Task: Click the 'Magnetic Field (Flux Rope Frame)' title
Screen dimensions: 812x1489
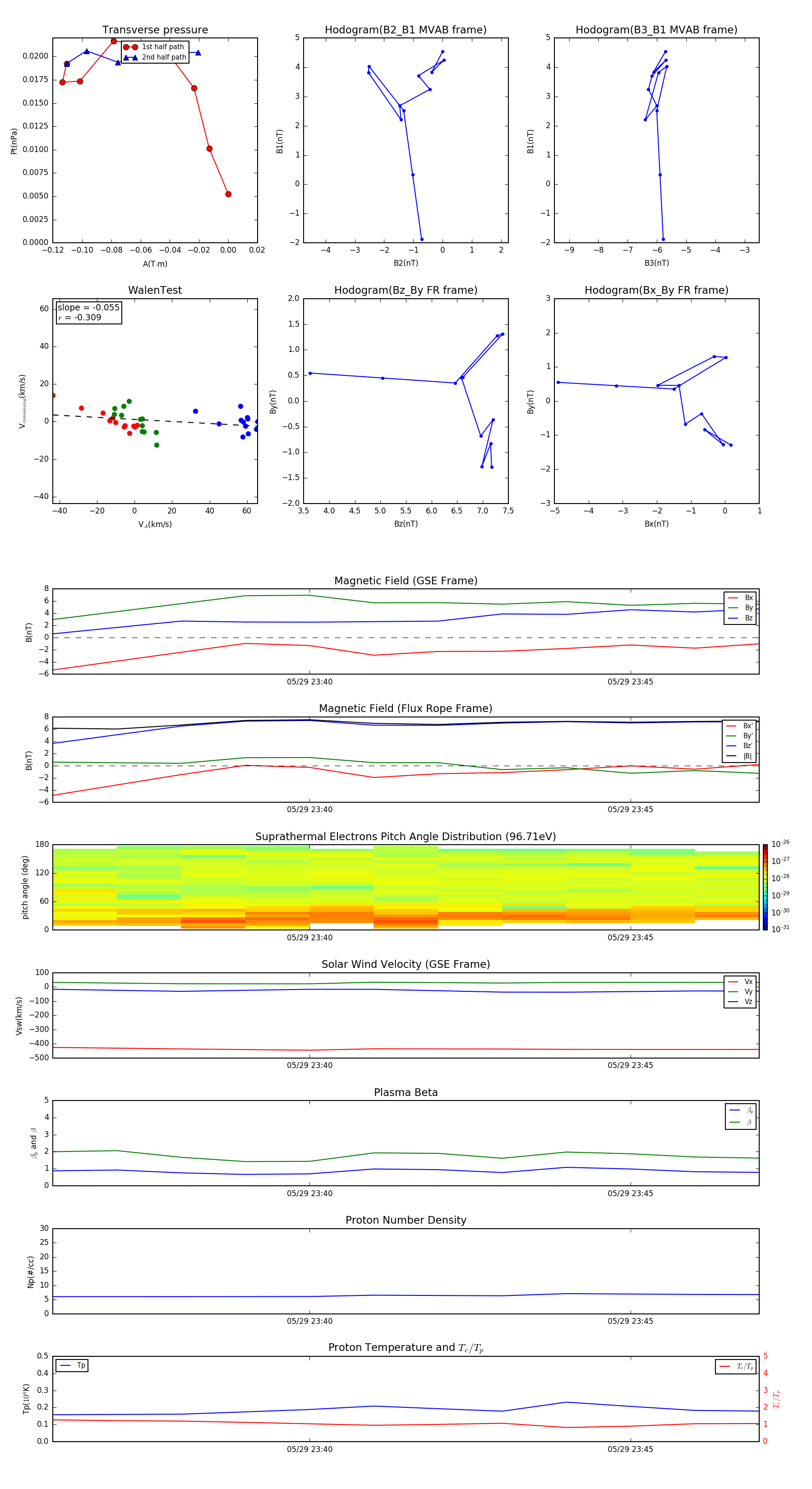Action: coord(406,709)
